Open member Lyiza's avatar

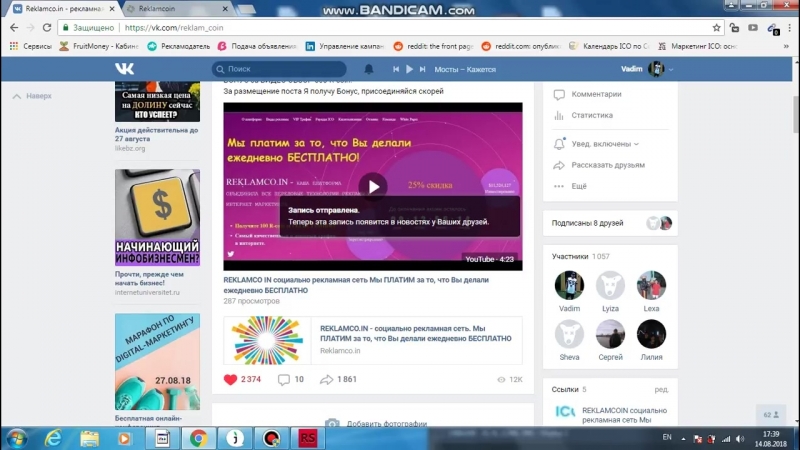point(610,285)
